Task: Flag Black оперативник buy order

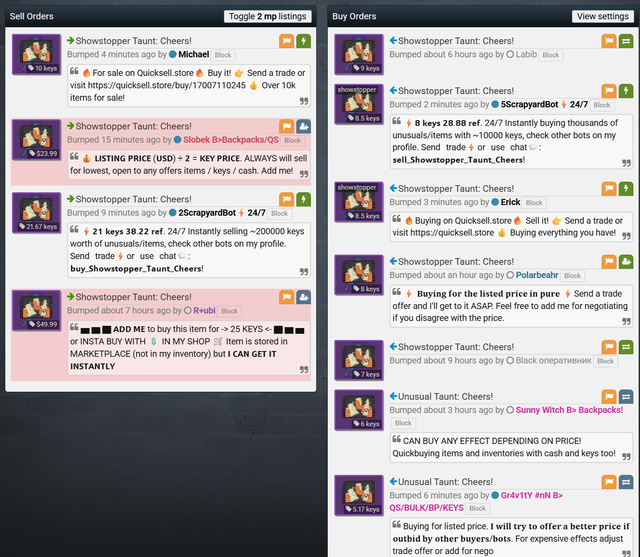Action: pos(609,347)
